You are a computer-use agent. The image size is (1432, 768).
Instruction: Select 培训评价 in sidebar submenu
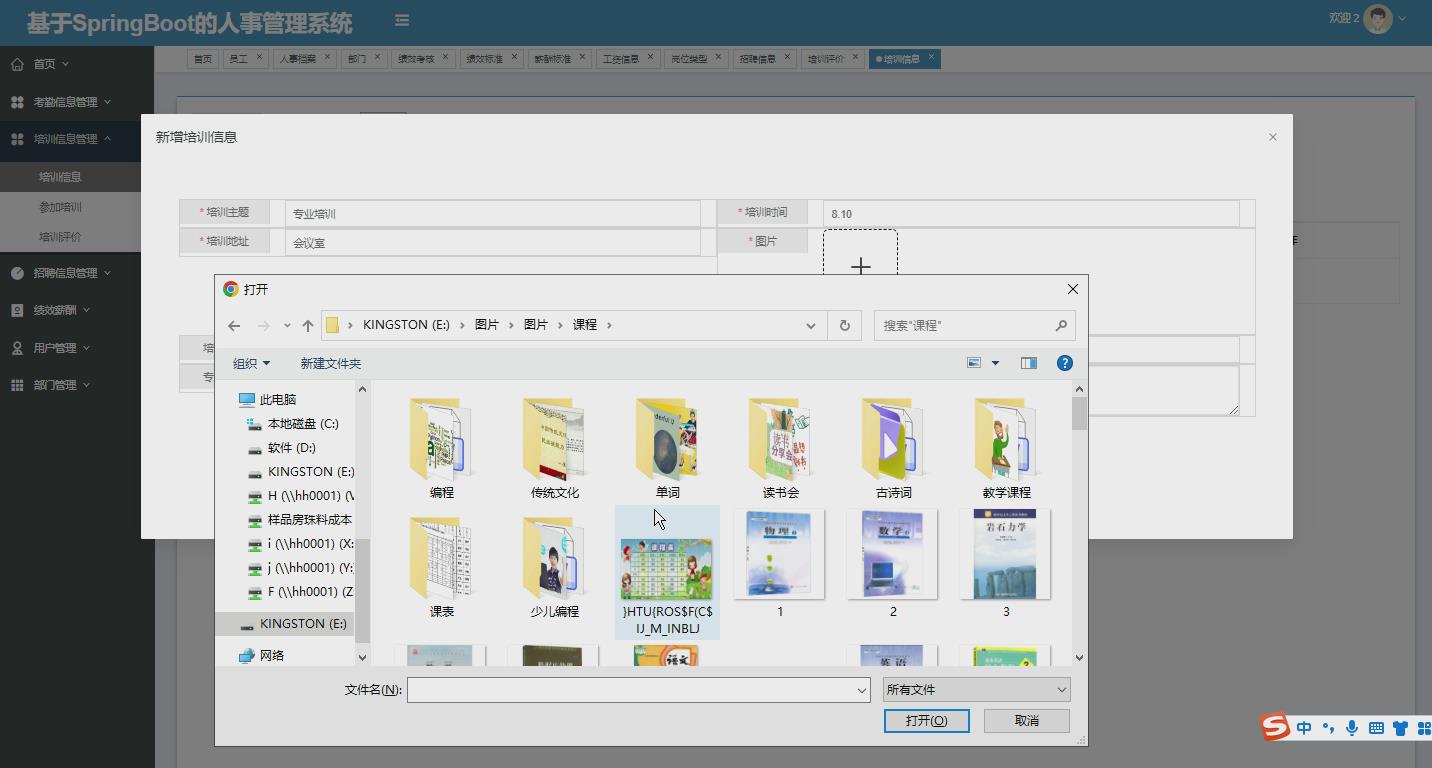click(x=60, y=237)
